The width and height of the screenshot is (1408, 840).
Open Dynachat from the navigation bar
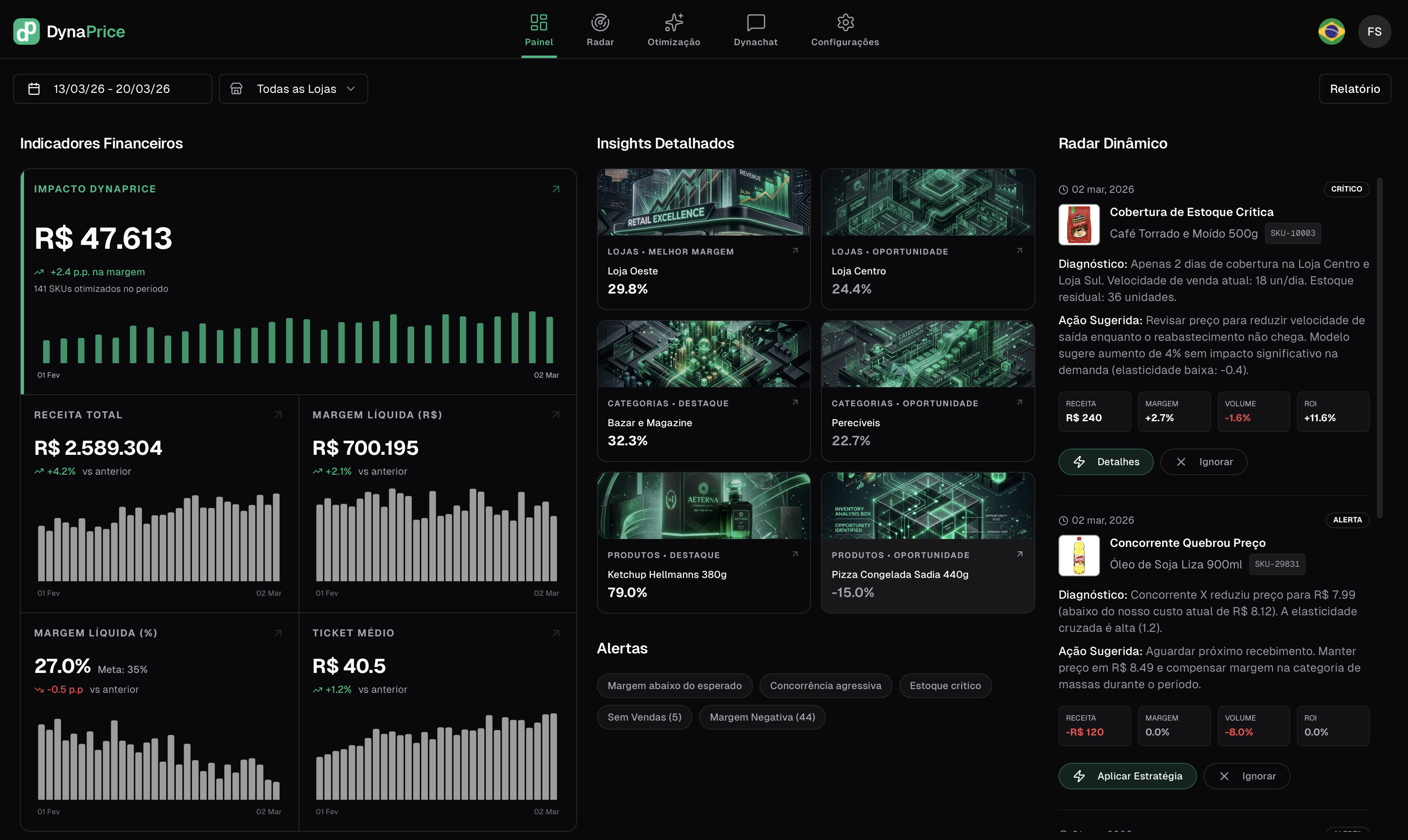[x=755, y=23]
